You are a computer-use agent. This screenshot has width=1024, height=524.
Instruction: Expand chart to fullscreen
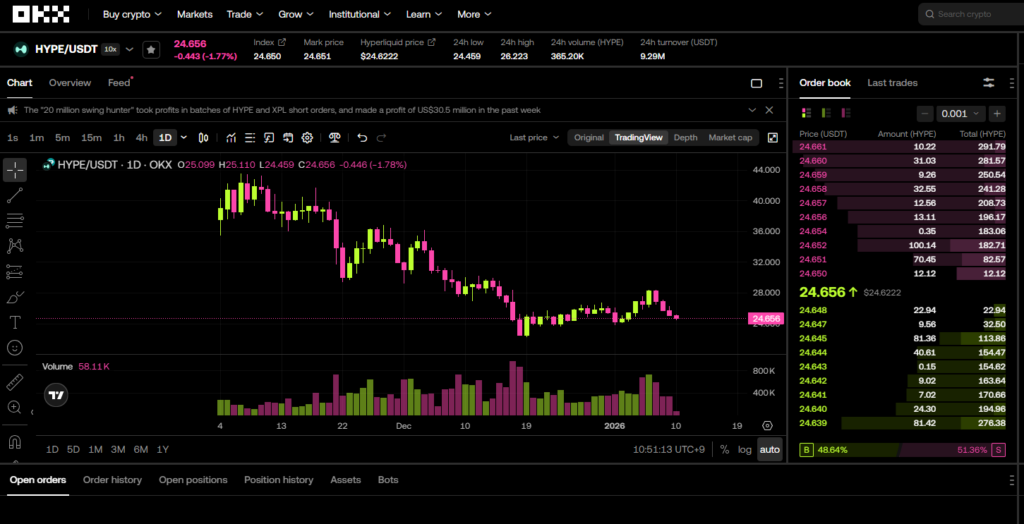click(773, 138)
